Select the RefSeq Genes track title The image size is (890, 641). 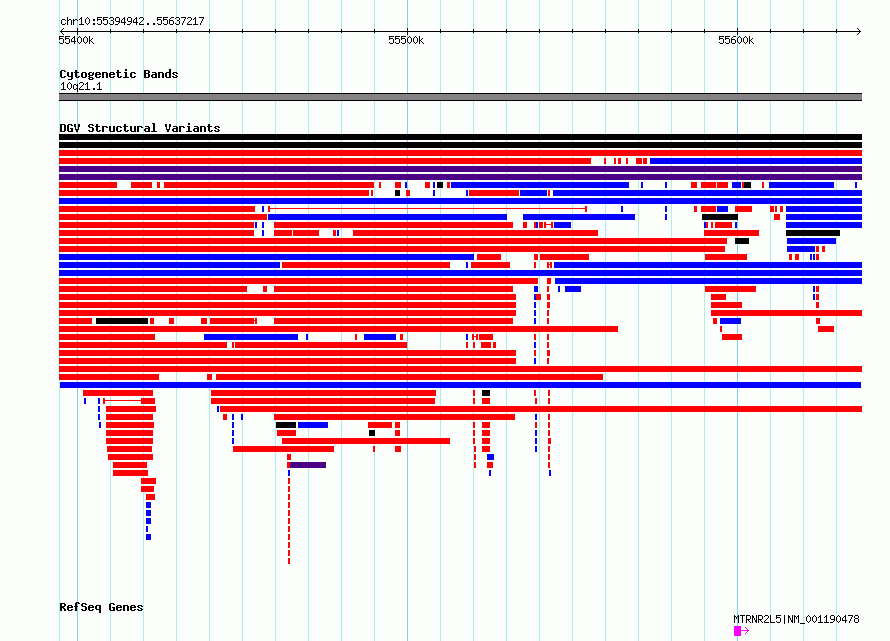tap(102, 607)
